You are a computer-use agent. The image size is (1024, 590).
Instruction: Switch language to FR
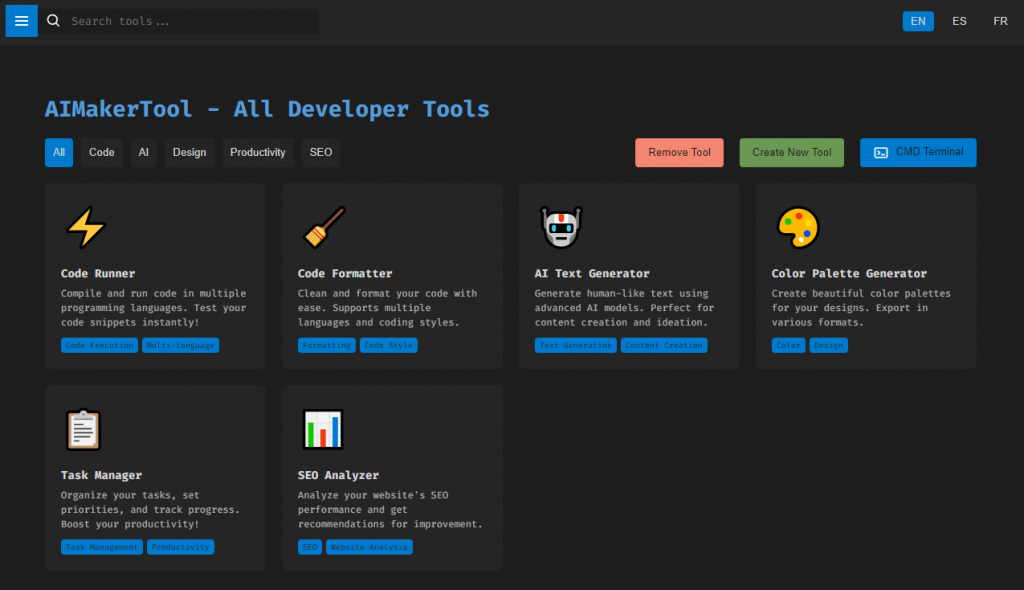pyautogui.click(x=1000, y=21)
